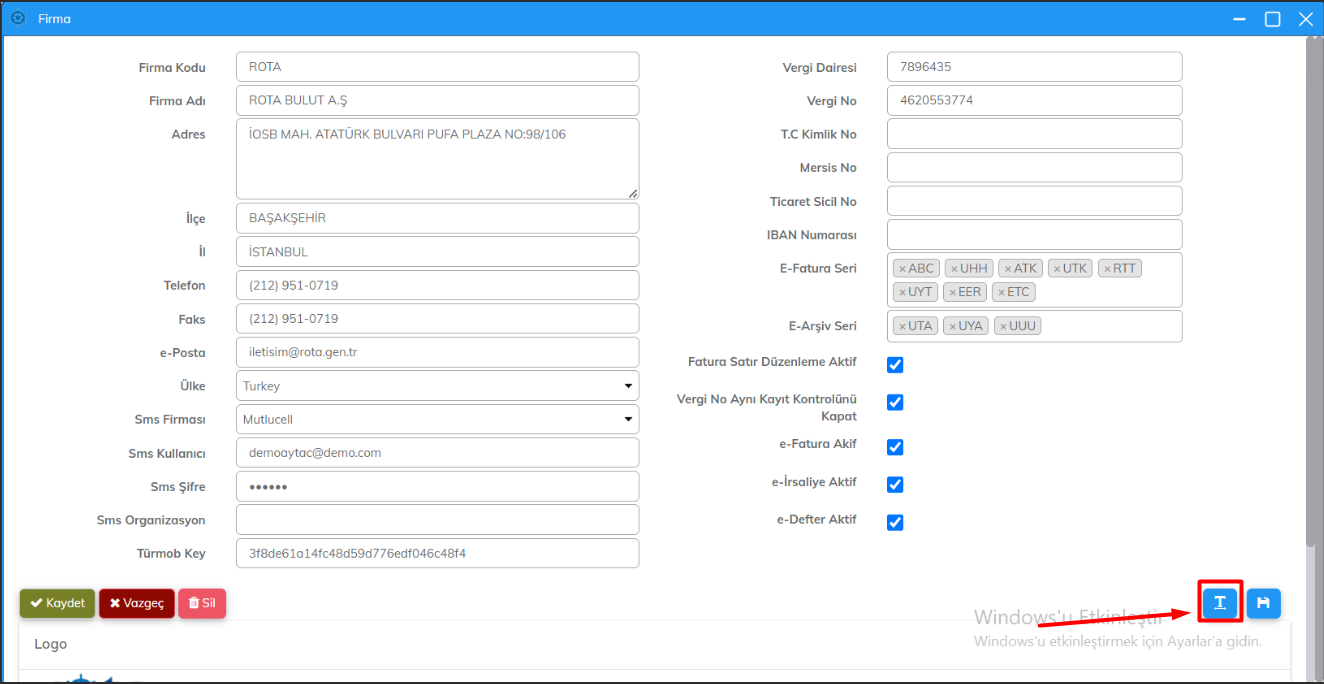Click the highlighted underlined-T icon button
1324x684 pixels.
pos(1219,602)
